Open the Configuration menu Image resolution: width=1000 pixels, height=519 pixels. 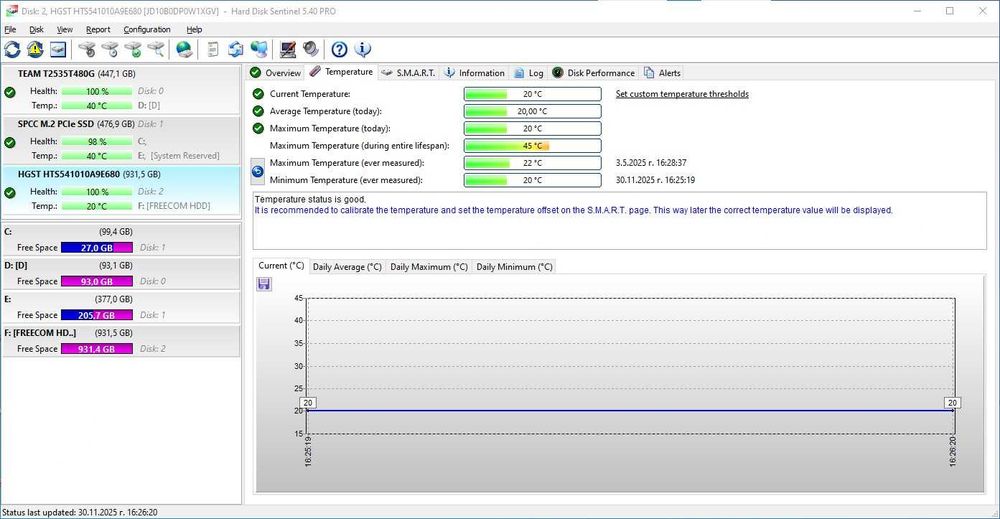click(x=147, y=29)
